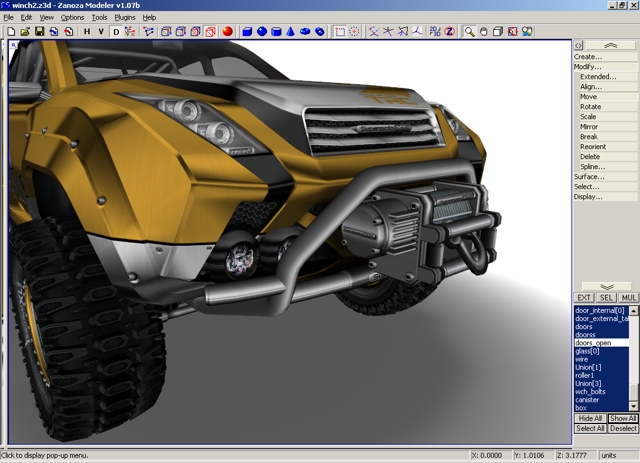Toggle the H toolbar button
The height and width of the screenshot is (463, 640).
coord(86,31)
